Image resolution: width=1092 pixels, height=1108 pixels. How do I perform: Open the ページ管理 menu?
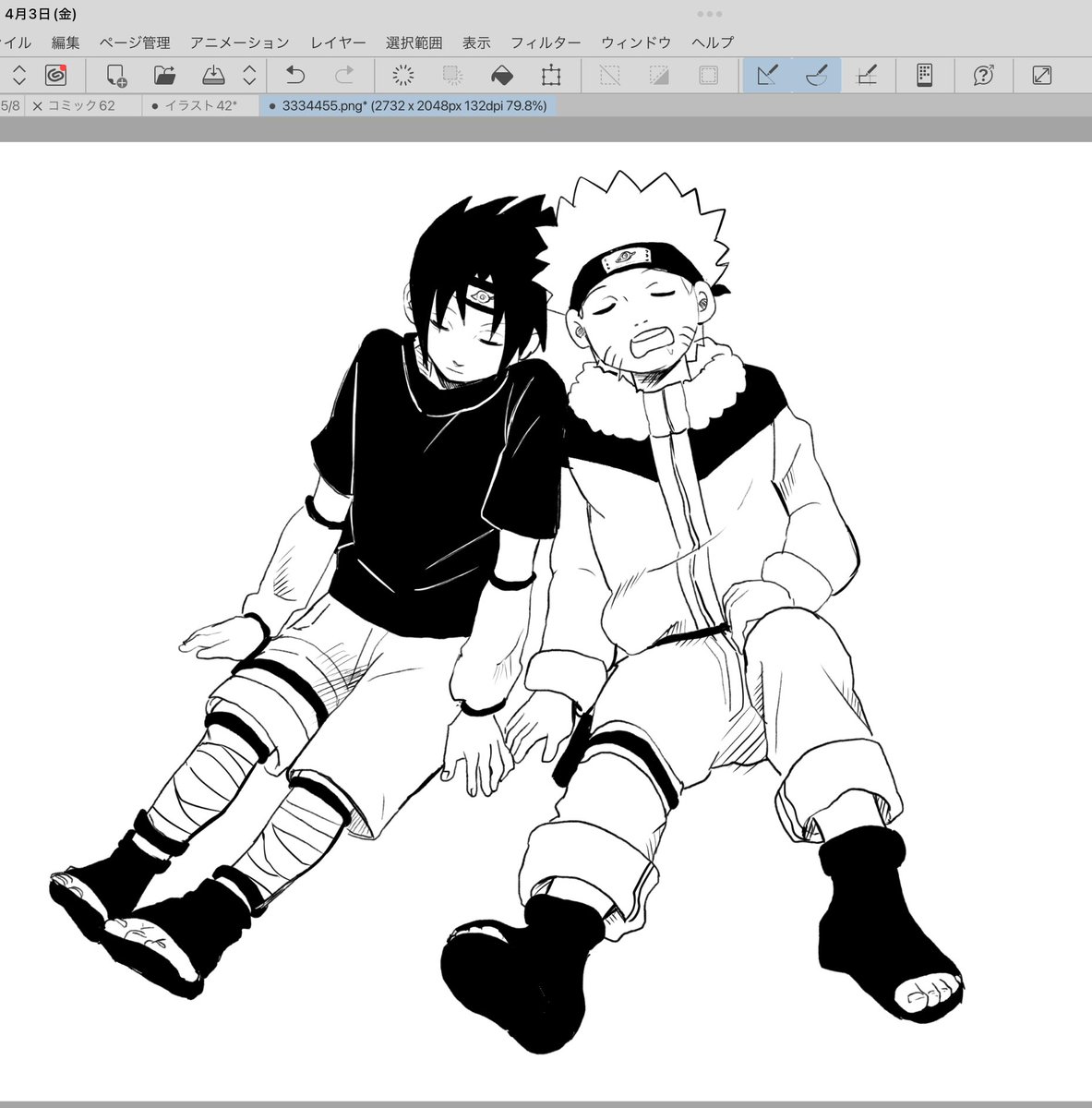point(135,42)
